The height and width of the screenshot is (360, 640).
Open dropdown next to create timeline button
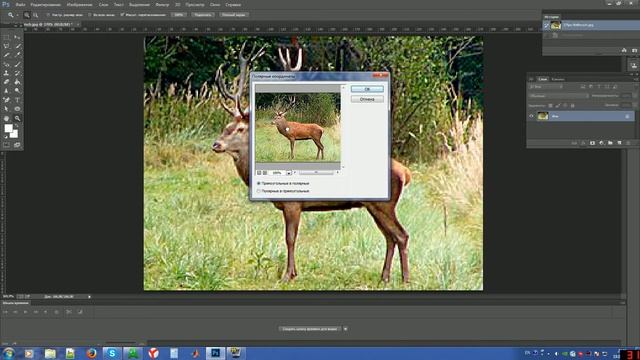(345, 329)
